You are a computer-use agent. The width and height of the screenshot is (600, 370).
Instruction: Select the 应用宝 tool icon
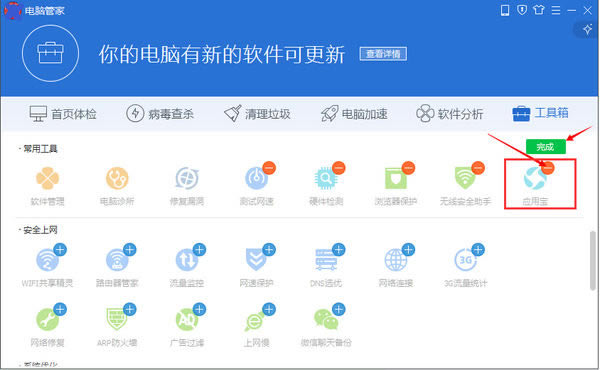pyautogui.click(x=535, y=178)
